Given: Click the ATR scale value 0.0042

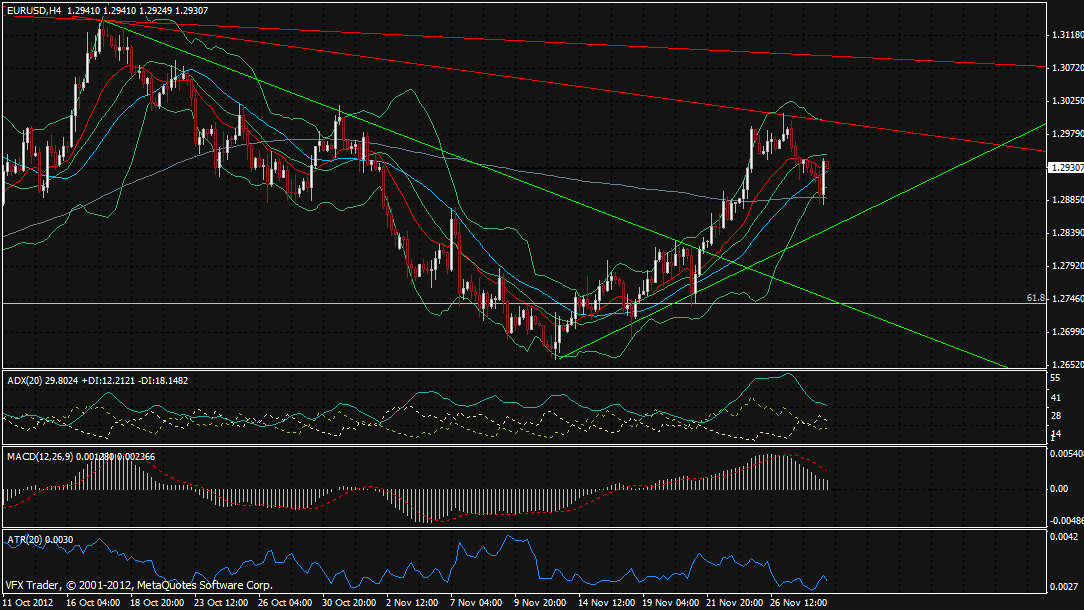Looking at the screenshot, I should click(x=1062, y=537).
